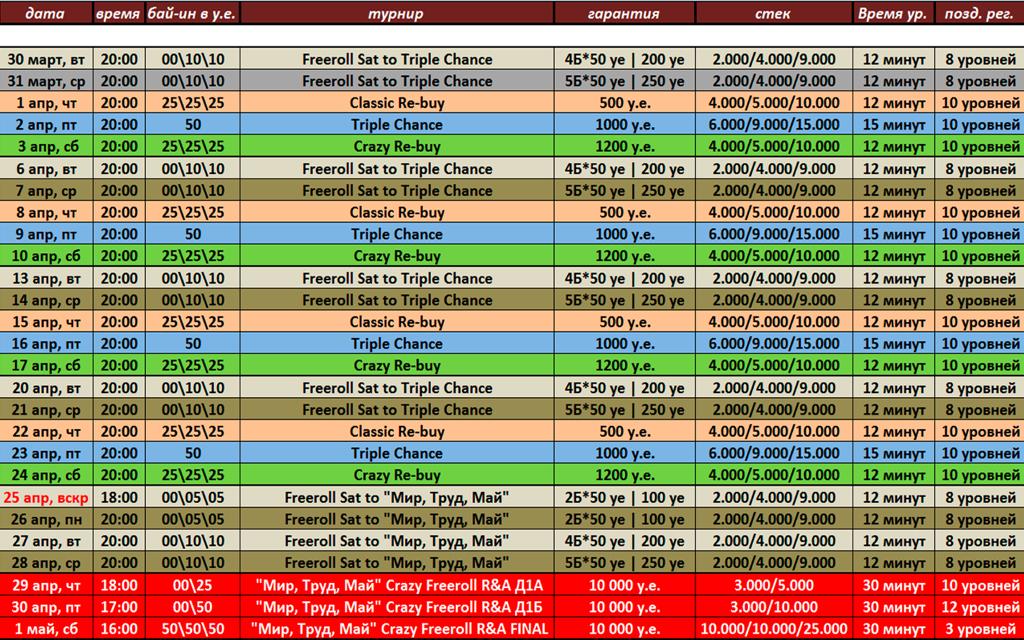Select the '31 март, ср' date cell
The image size is (1024, 640).
coord(46,81)
